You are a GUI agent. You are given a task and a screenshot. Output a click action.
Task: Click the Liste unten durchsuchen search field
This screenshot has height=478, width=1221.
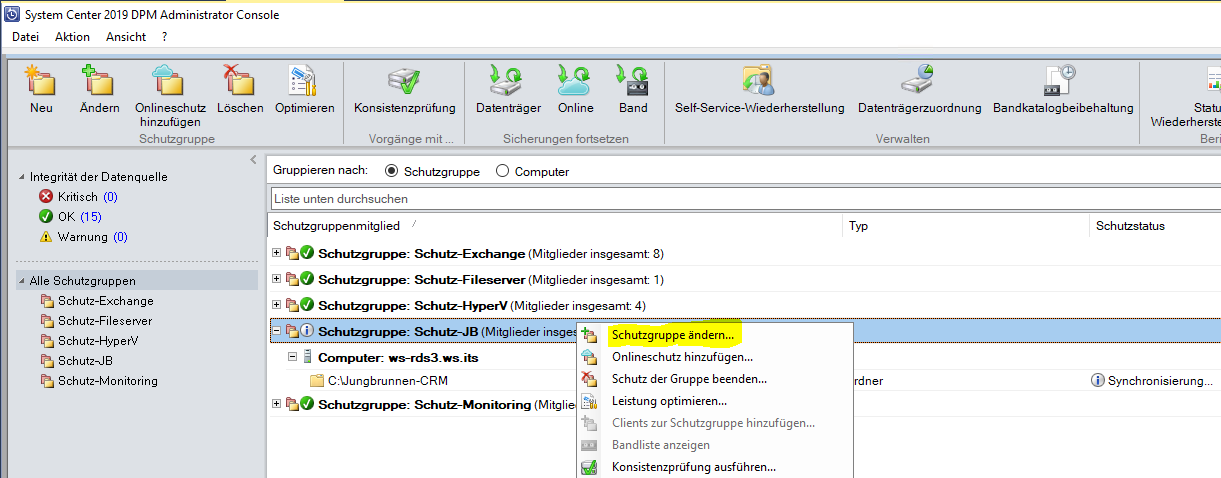click(745, 199)
